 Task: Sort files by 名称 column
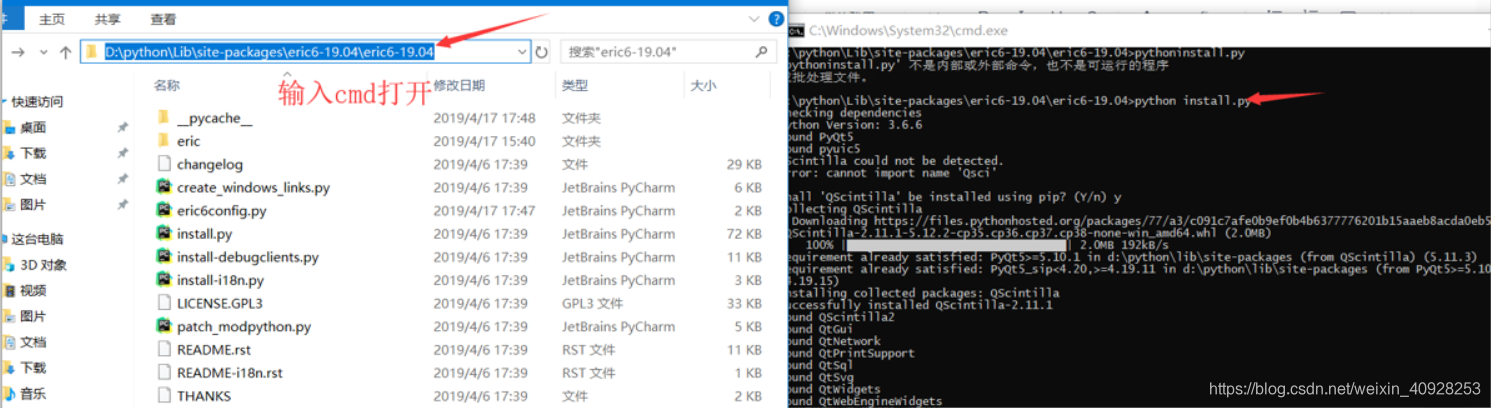(x=167, y=86)
